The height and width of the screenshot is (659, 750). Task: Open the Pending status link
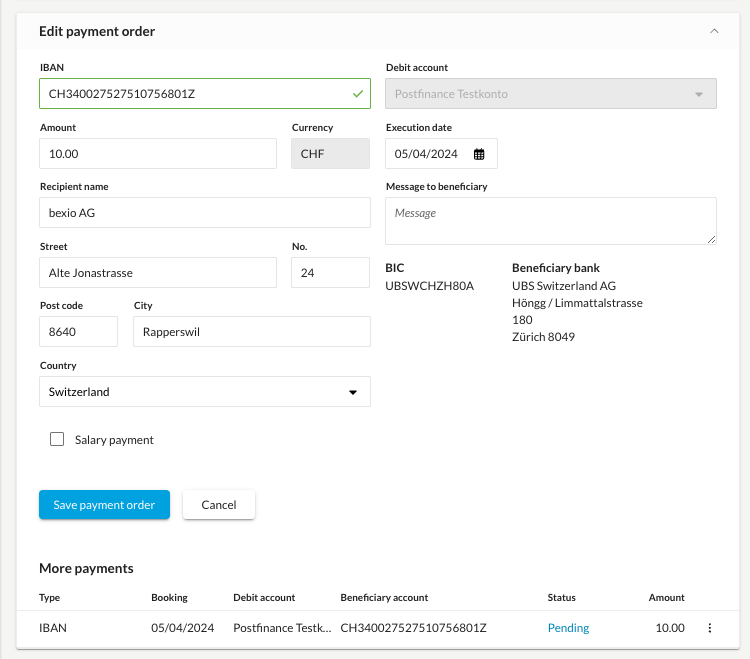click(568, 628)
